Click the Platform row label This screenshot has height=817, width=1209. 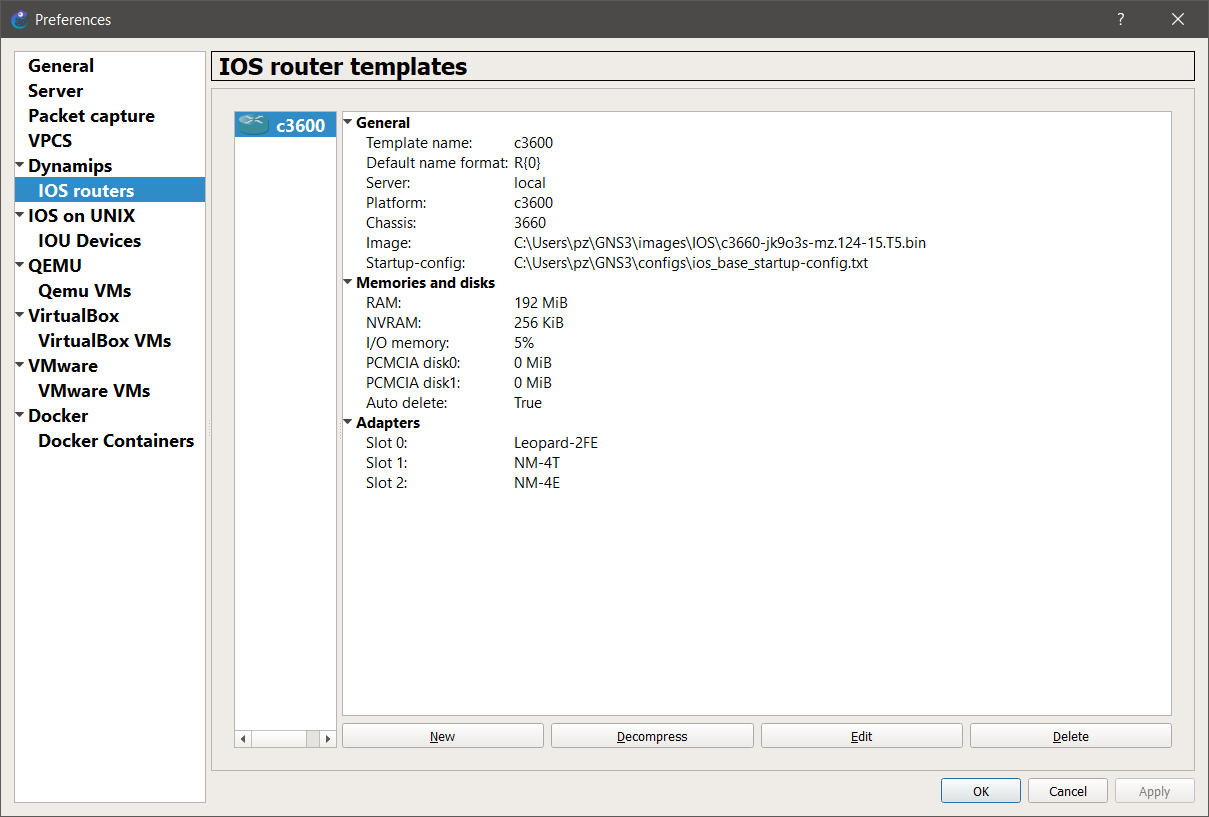(396, 203)
